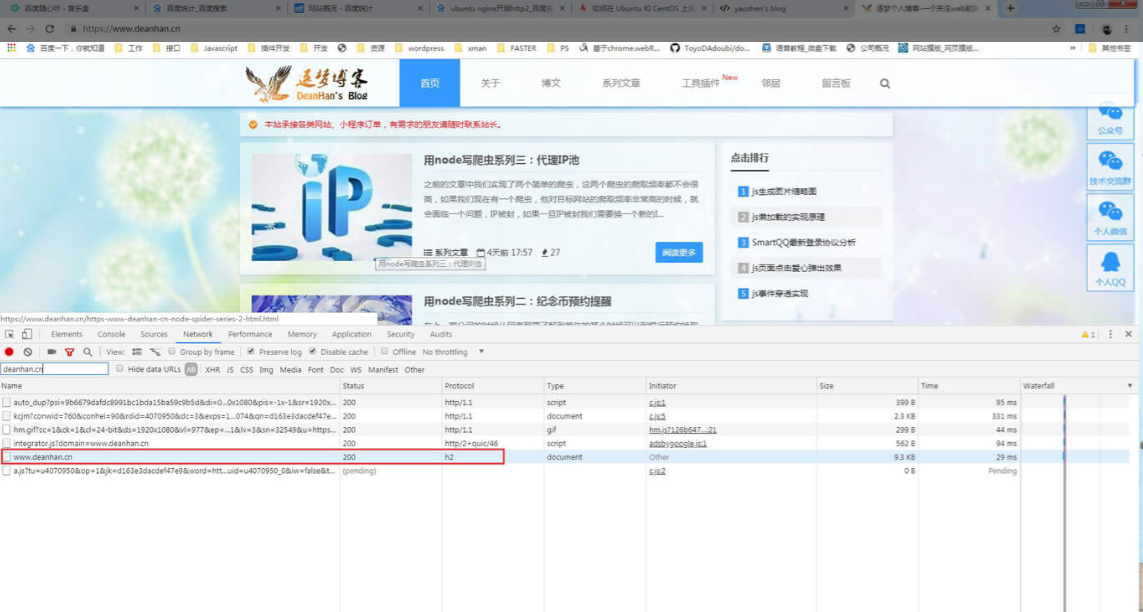Expand the Waterfall column sort dropdown arrow
The image size is (1143, 612).
pos(1130,386)
